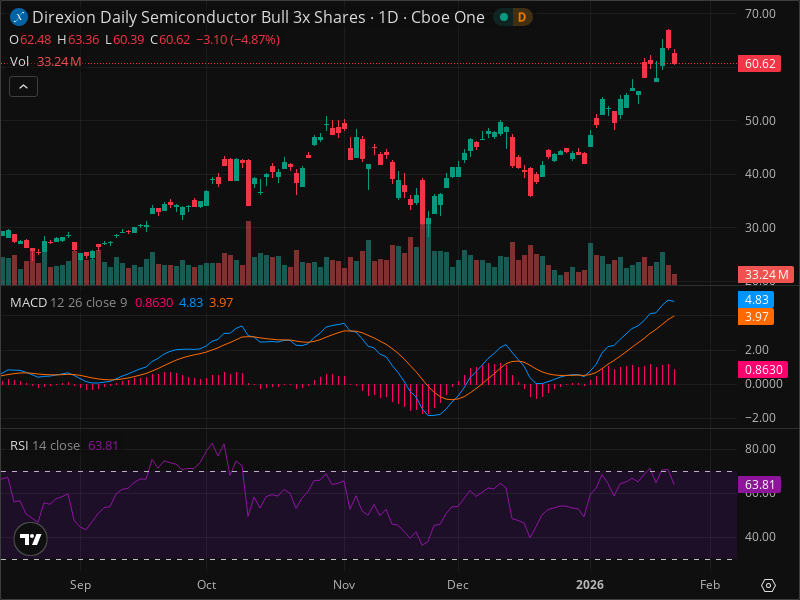Click the 80.00 RSI scale label
Viewport: 800px width, 600px height.
coord(760,448)
